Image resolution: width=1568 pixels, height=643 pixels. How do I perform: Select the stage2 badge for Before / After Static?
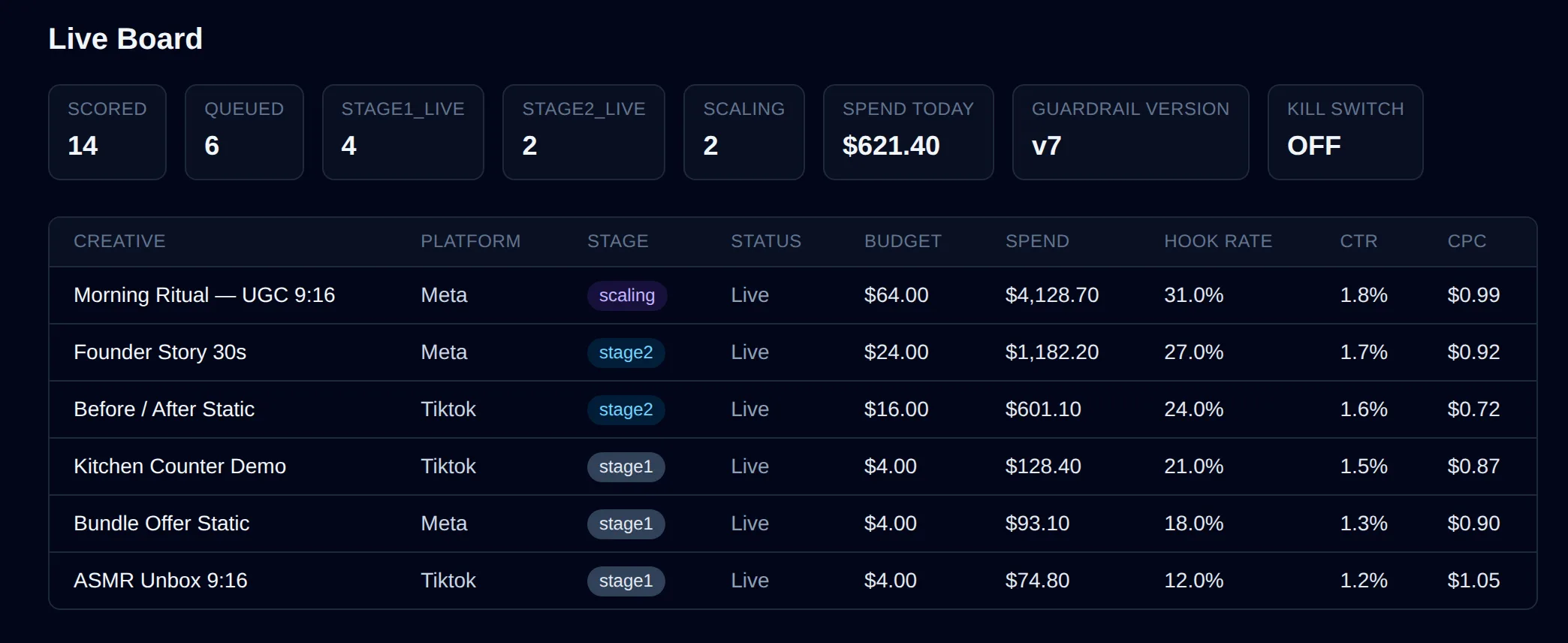626,409
